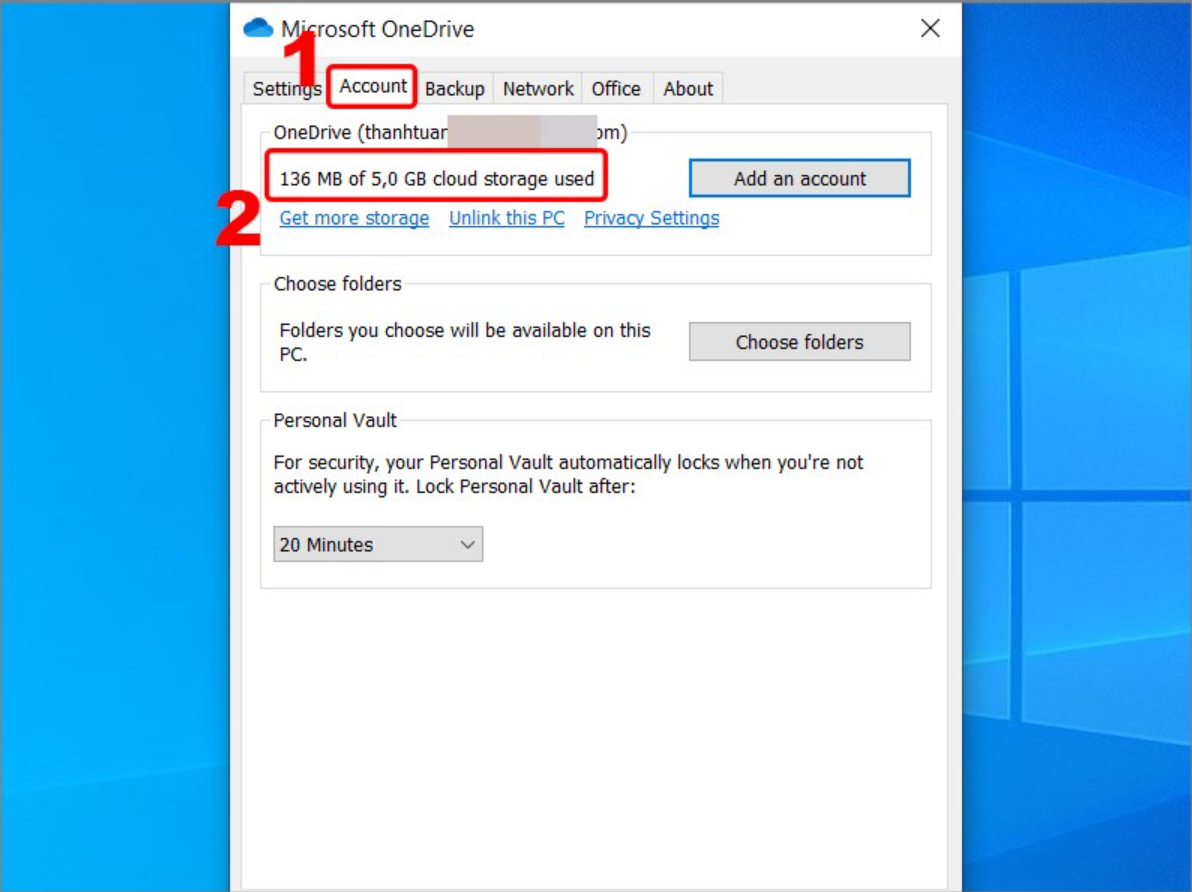
Task: Click the 'OneDrive (thanhtuan…)' account group label
Action: pos(451,132)
